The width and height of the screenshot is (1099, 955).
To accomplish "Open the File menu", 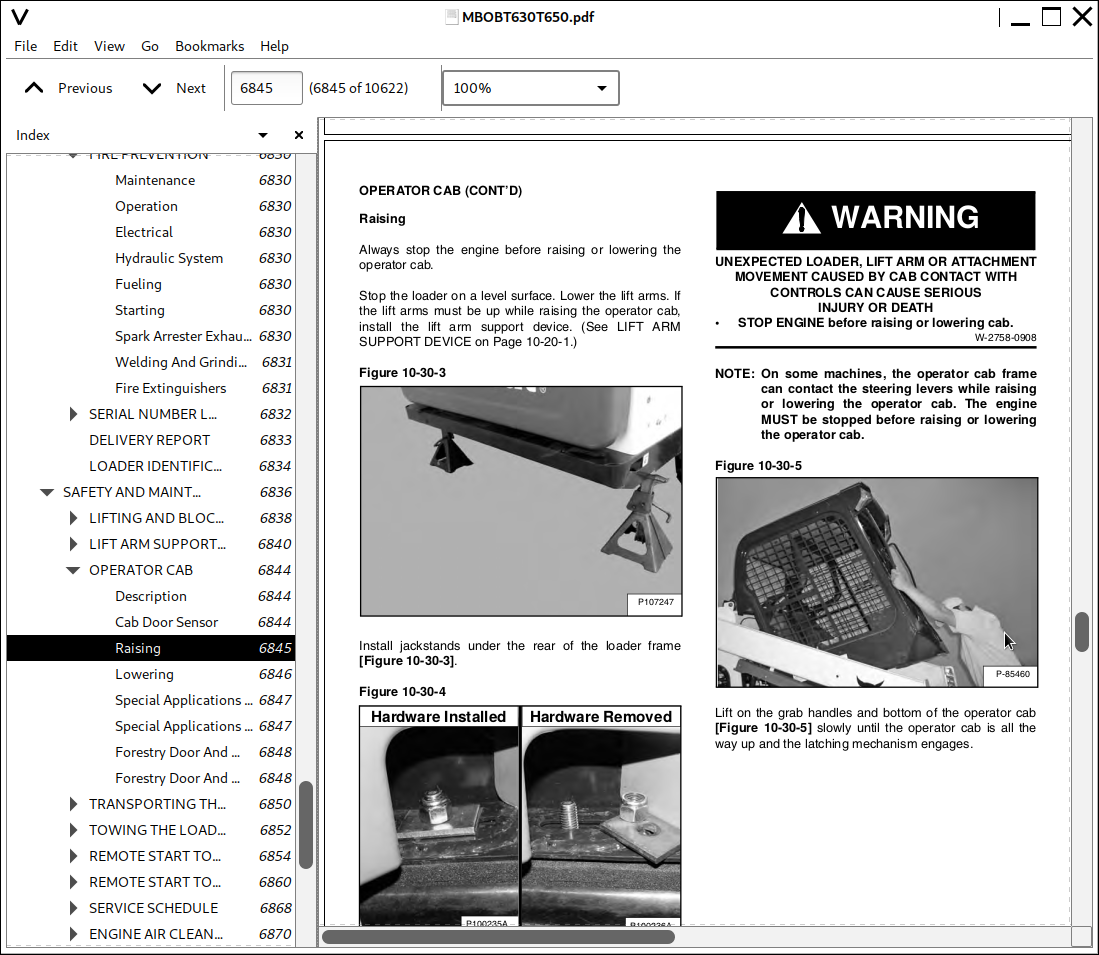I will (x=26, y=46).
